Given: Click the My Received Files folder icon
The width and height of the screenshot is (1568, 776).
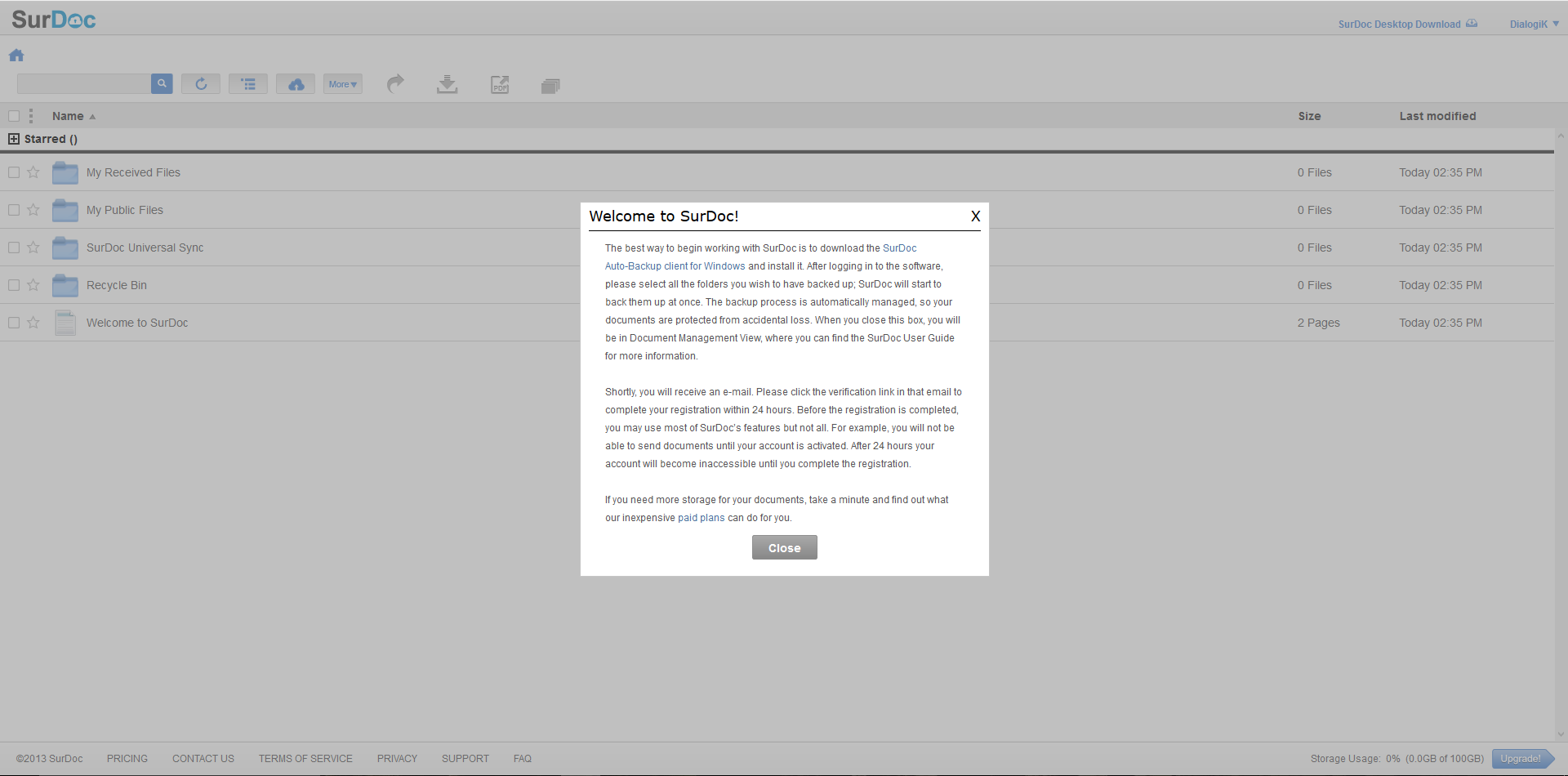Looking at the screenshot, I should [x=65, y=172].
